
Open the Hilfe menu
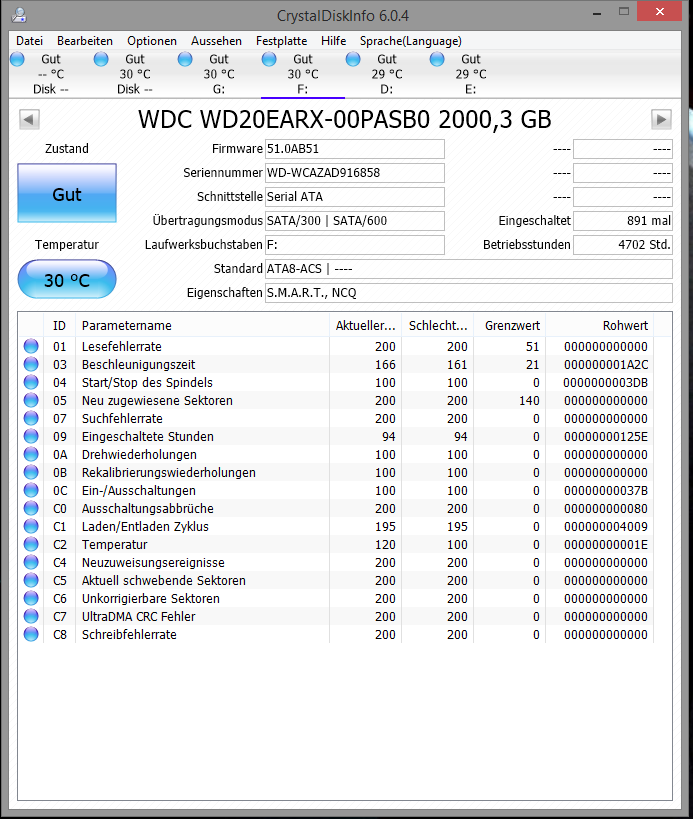coord(333,41)
